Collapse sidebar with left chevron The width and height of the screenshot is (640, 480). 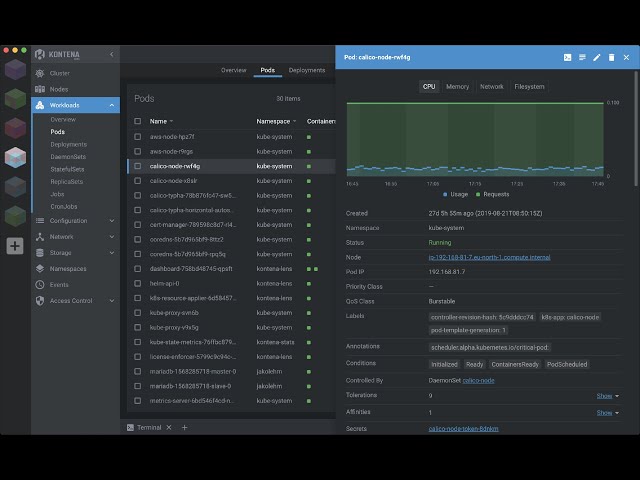111,54
